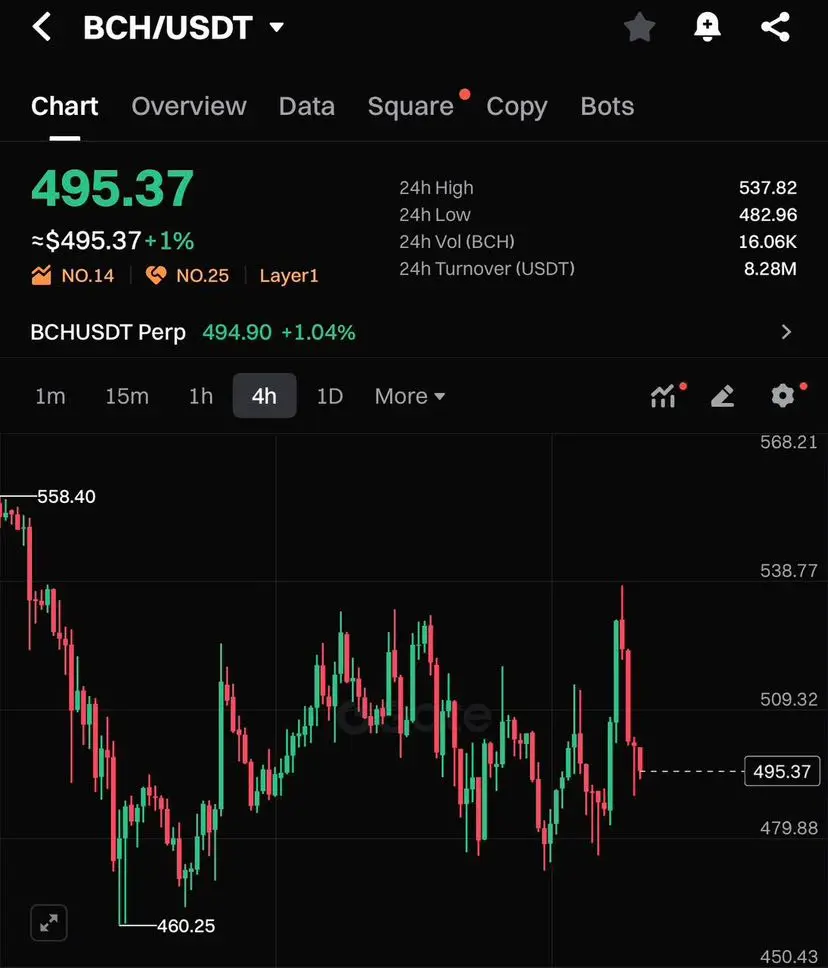Tap the 509.32 price axis label
Image resolution: width=828 pixels, height=968 pixels.
pyautogui.click(x=788, y=699)
